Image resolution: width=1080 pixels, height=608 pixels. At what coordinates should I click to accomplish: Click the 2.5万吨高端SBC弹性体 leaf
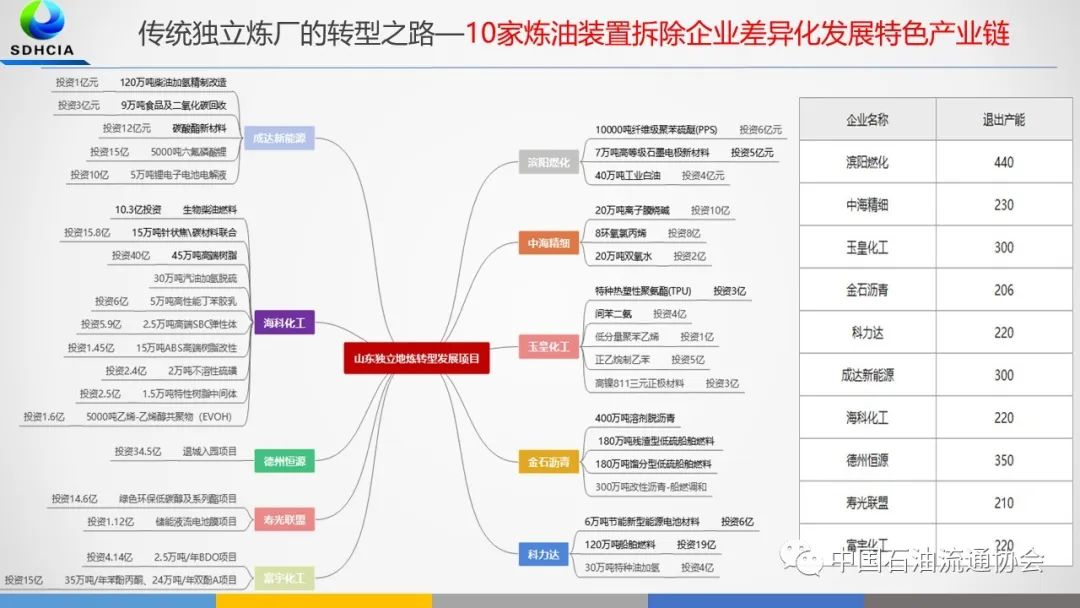pyautogui.click(x=189, y=324)
